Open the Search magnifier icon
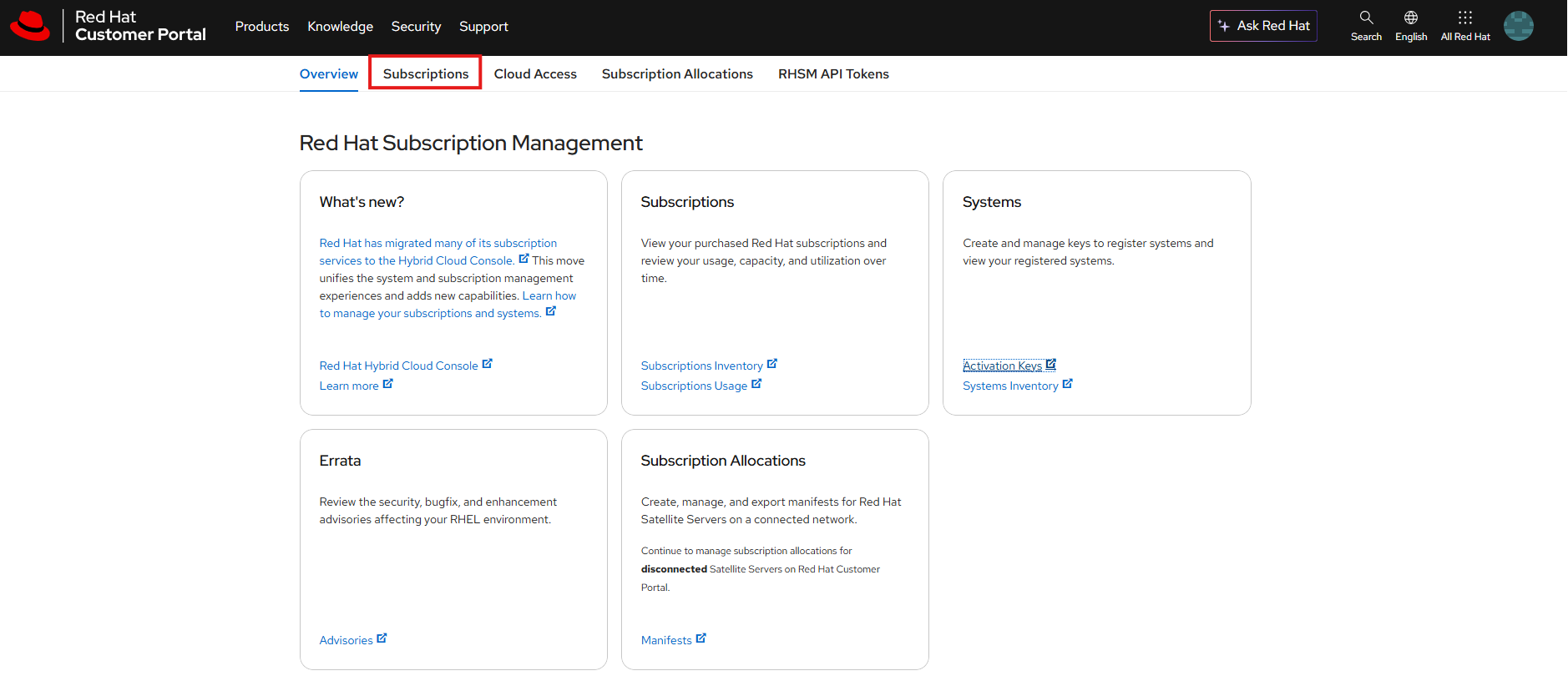 (x=1366, y=18)
